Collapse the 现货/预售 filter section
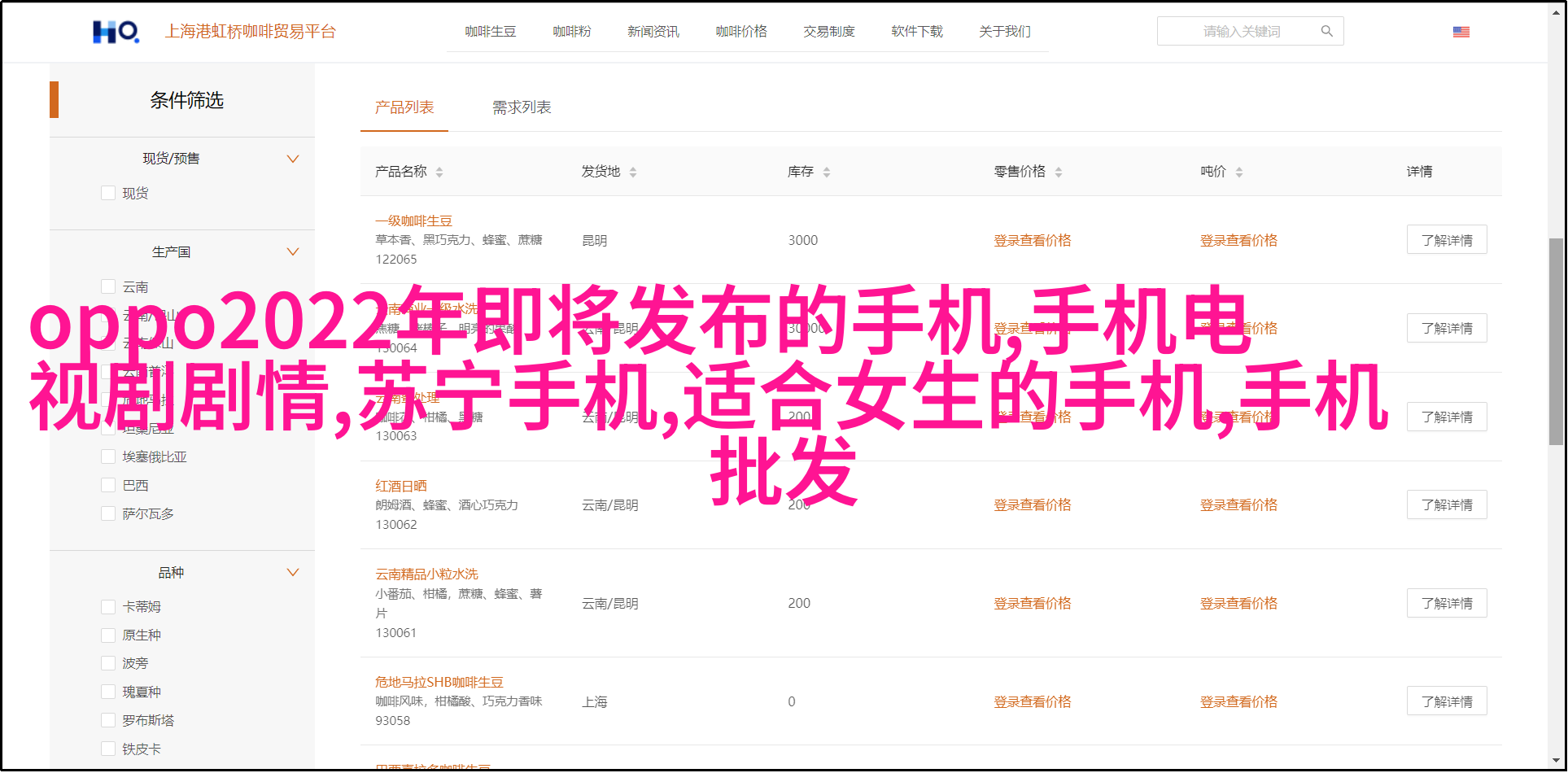1568x773 pixels. pos(293,159)
